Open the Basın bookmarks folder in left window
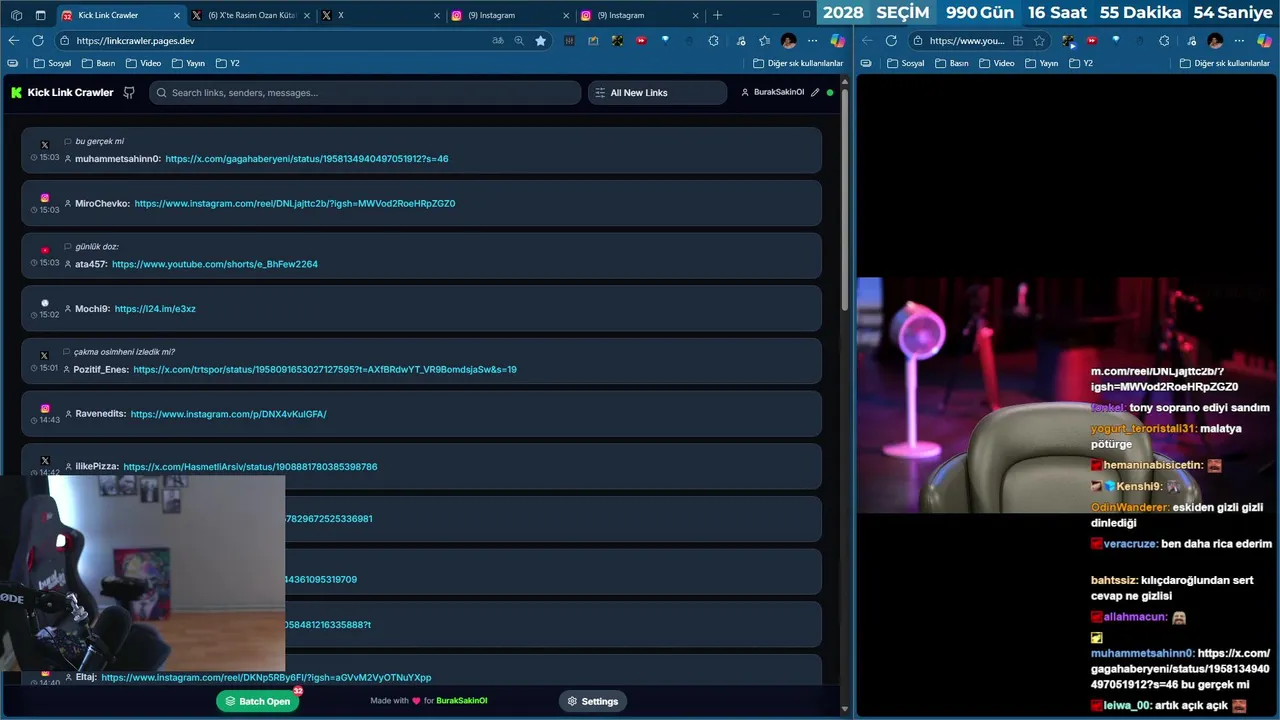 (98, 63)
